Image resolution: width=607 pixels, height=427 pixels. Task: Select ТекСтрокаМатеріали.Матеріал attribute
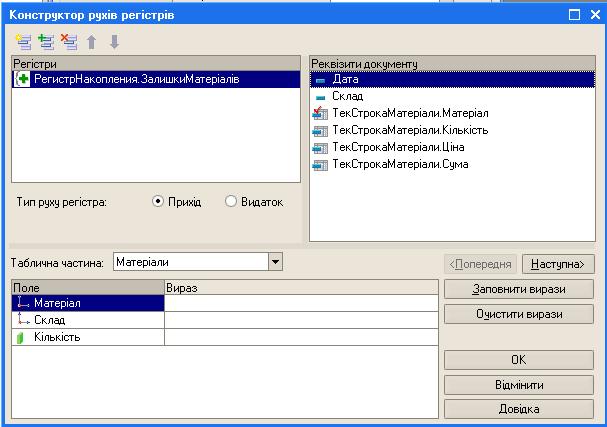453,113
